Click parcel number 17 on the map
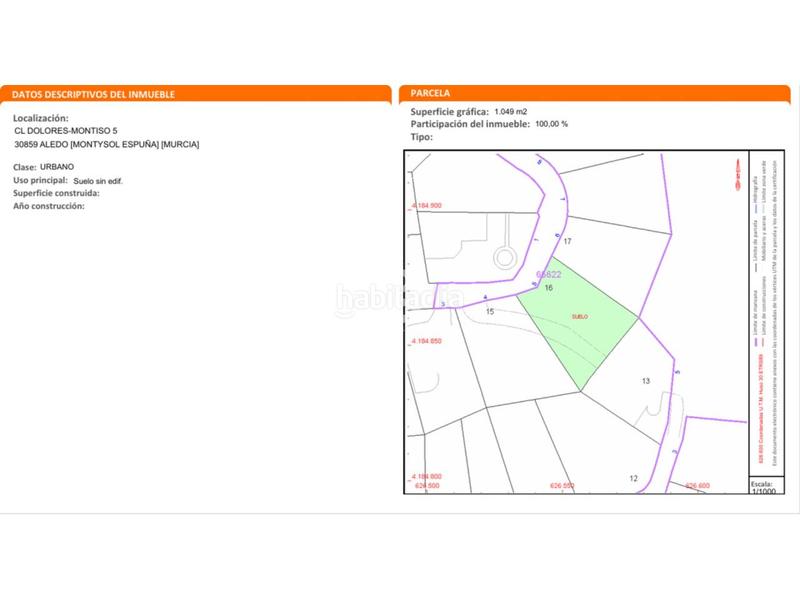The width and height of the screenshot is (800, 600). coord(567,242)
